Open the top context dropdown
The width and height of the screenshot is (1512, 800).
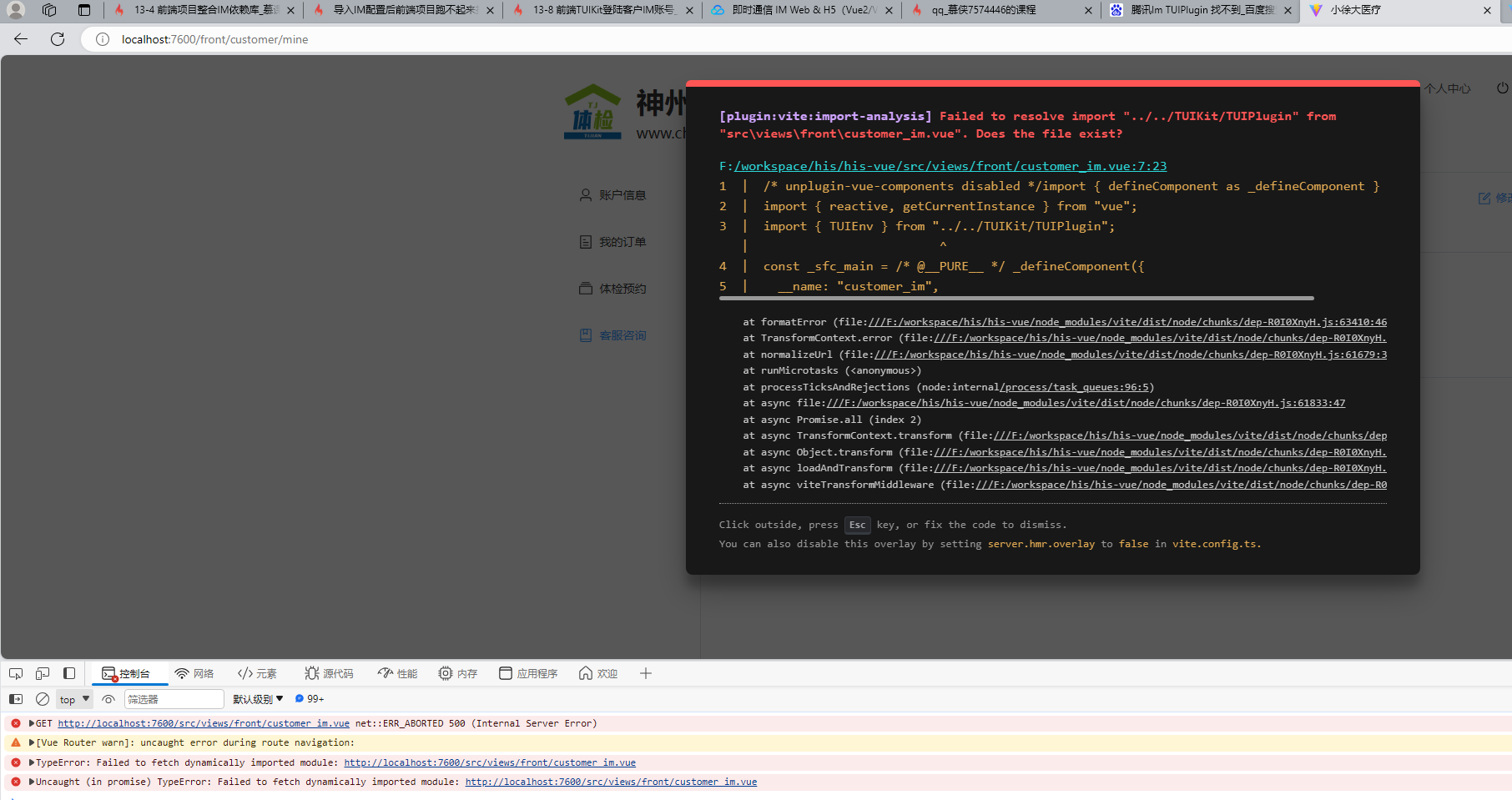74,699
